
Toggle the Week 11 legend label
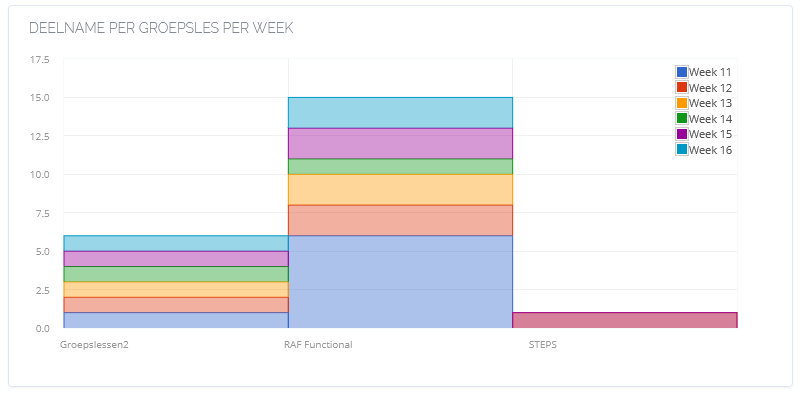(710, 72)
